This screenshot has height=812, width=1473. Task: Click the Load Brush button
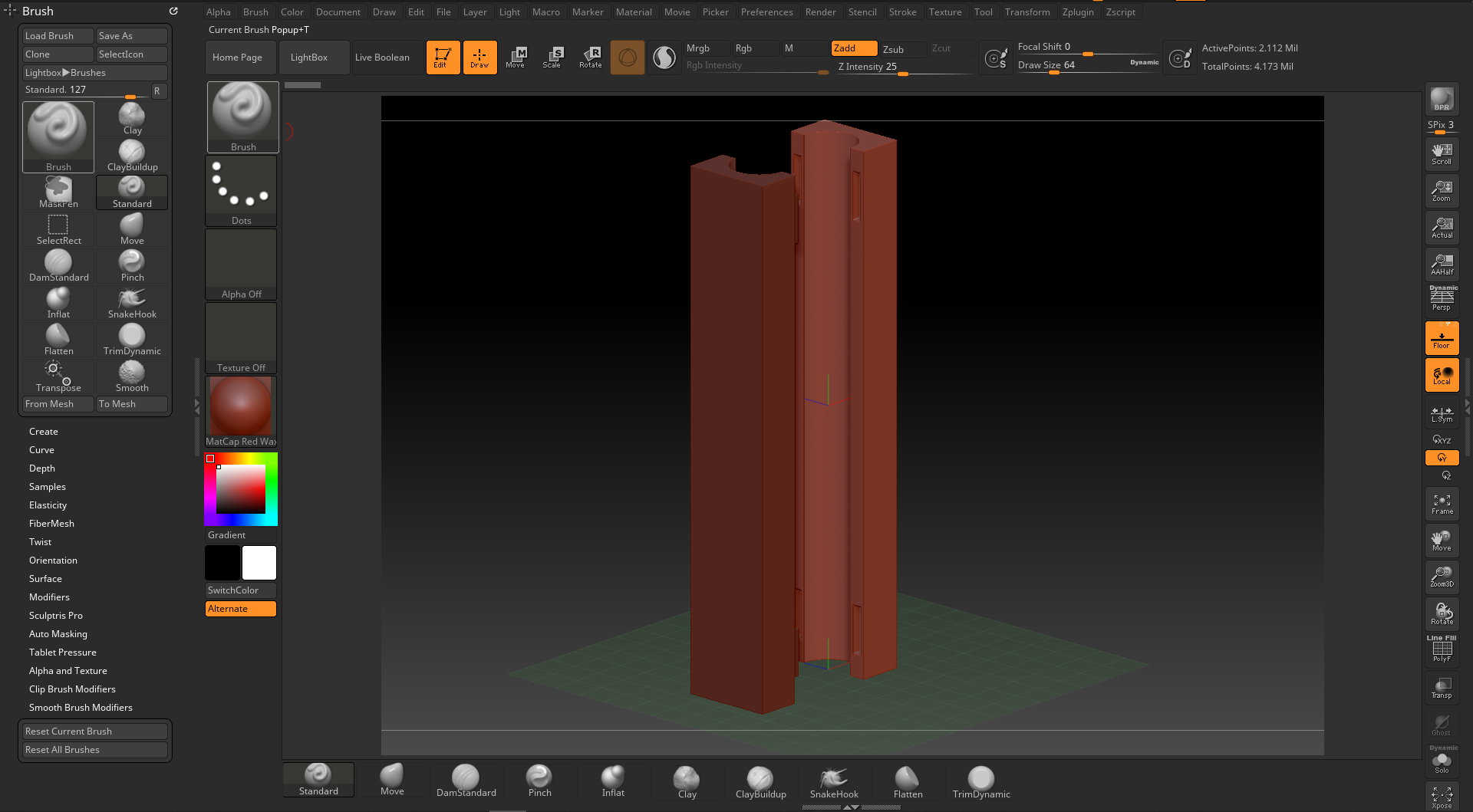click(58, 36)
